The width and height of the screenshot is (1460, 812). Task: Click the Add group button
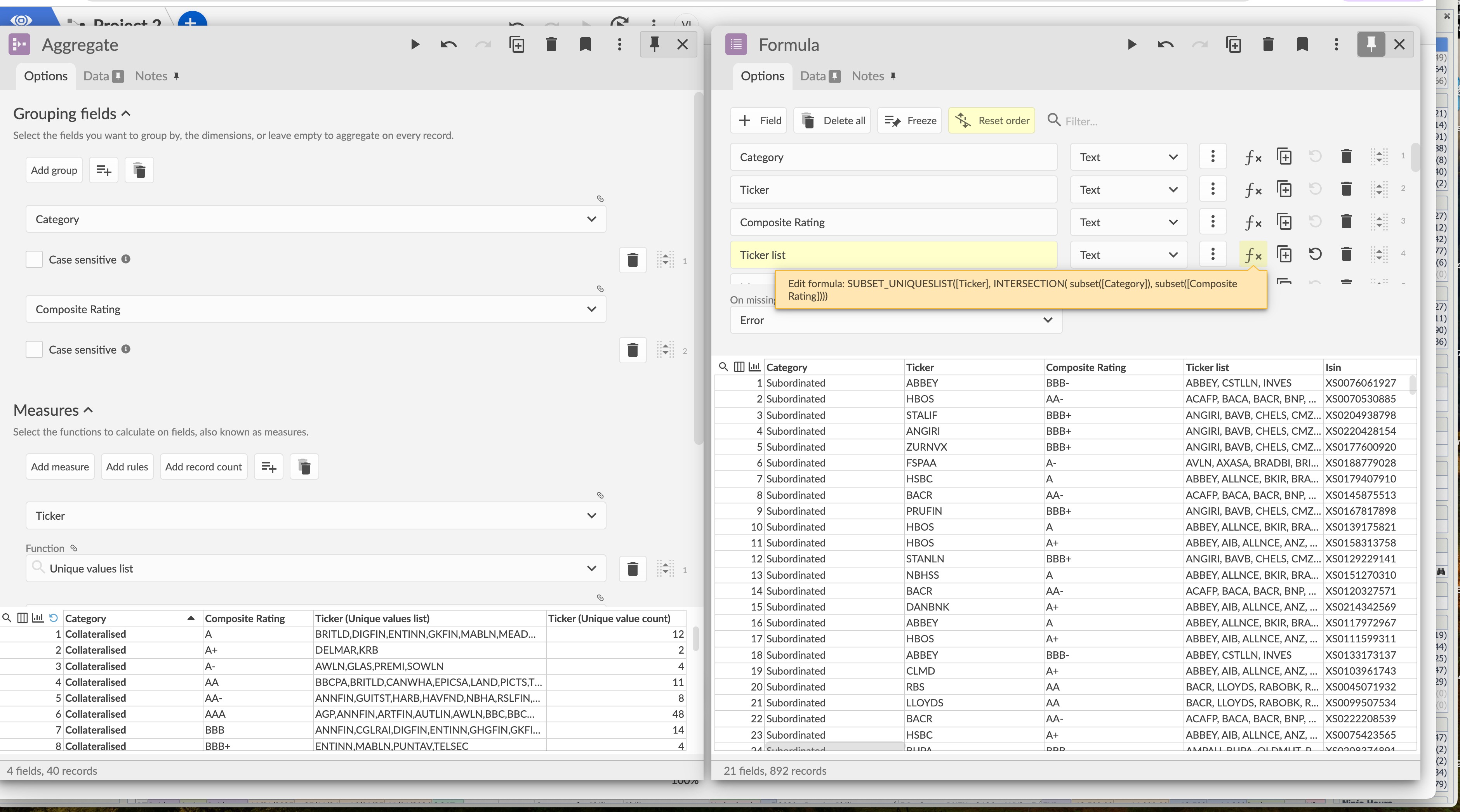click(54, 170)
